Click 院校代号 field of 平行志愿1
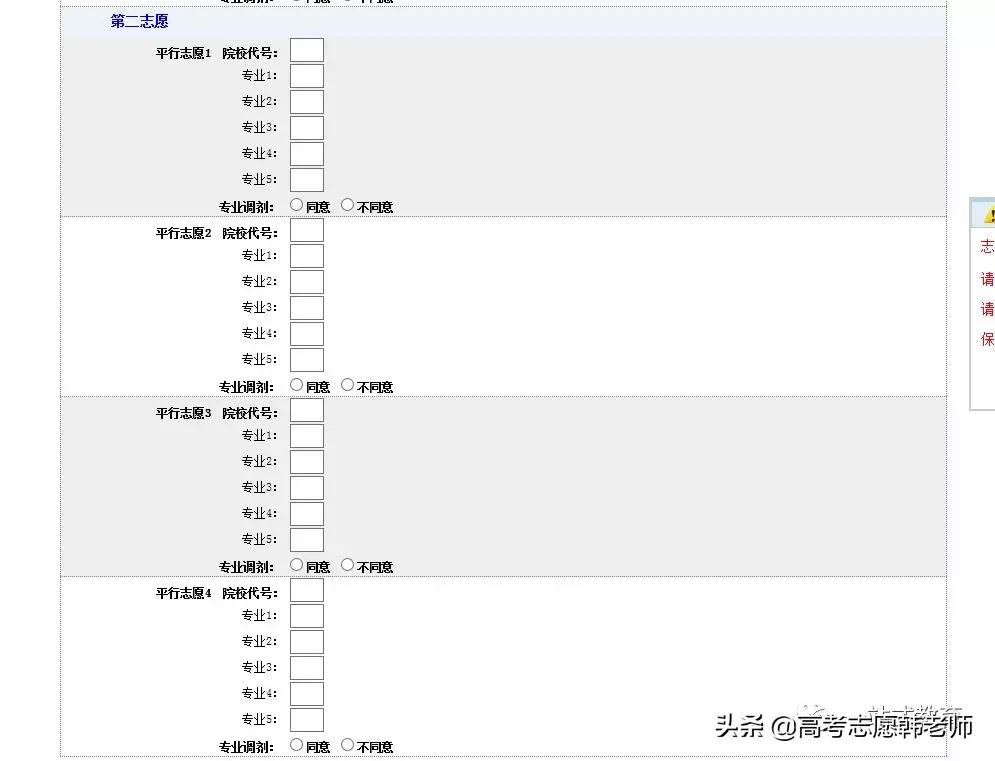The image size is (995, 761). coord(306,49)
